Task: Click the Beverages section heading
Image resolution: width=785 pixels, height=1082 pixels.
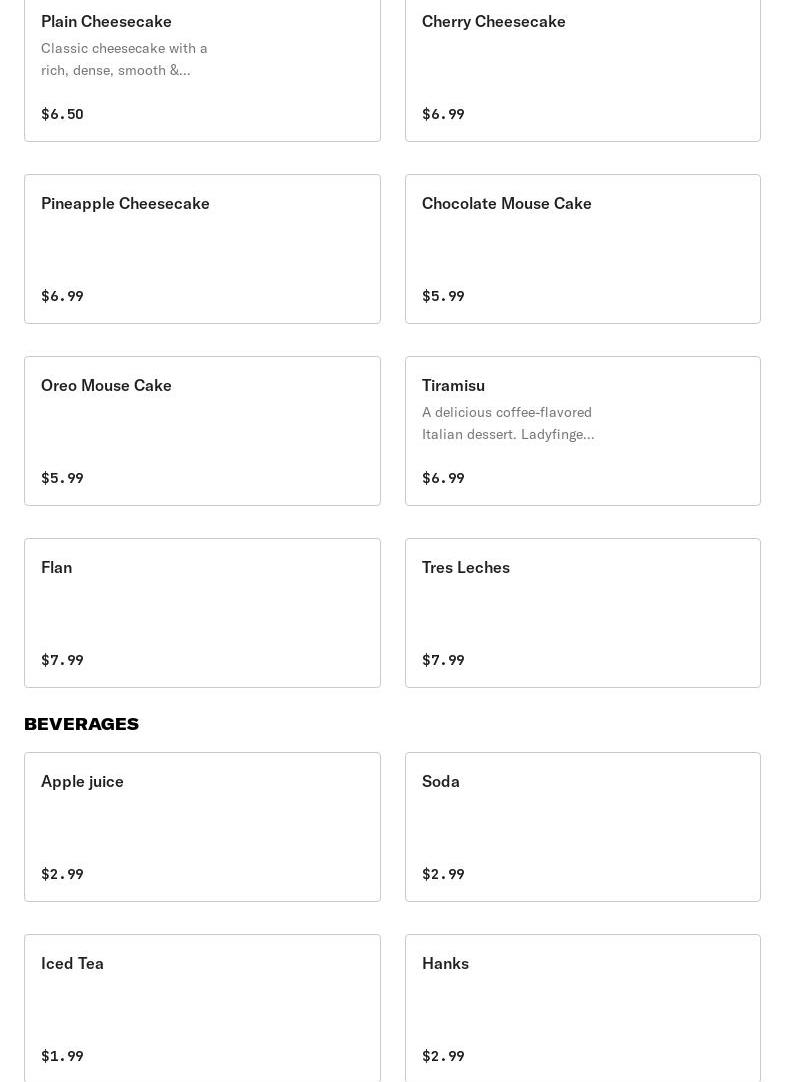Action: (x=81, y=724)
